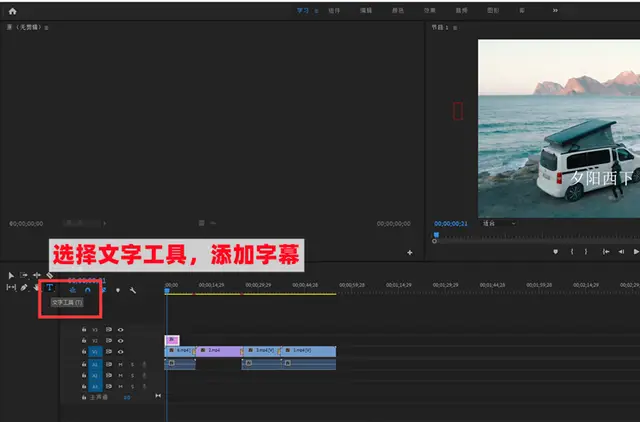The height and width of the screenshot is (422, 640).
Task: Switch to the 颜色 workspace tab
Action: point(398,11)
